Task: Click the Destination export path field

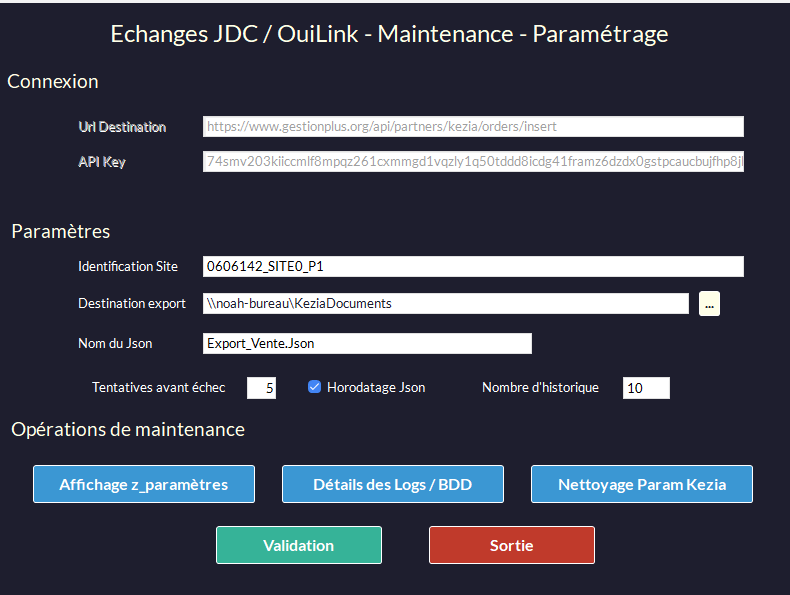Action: pos(445,303)
